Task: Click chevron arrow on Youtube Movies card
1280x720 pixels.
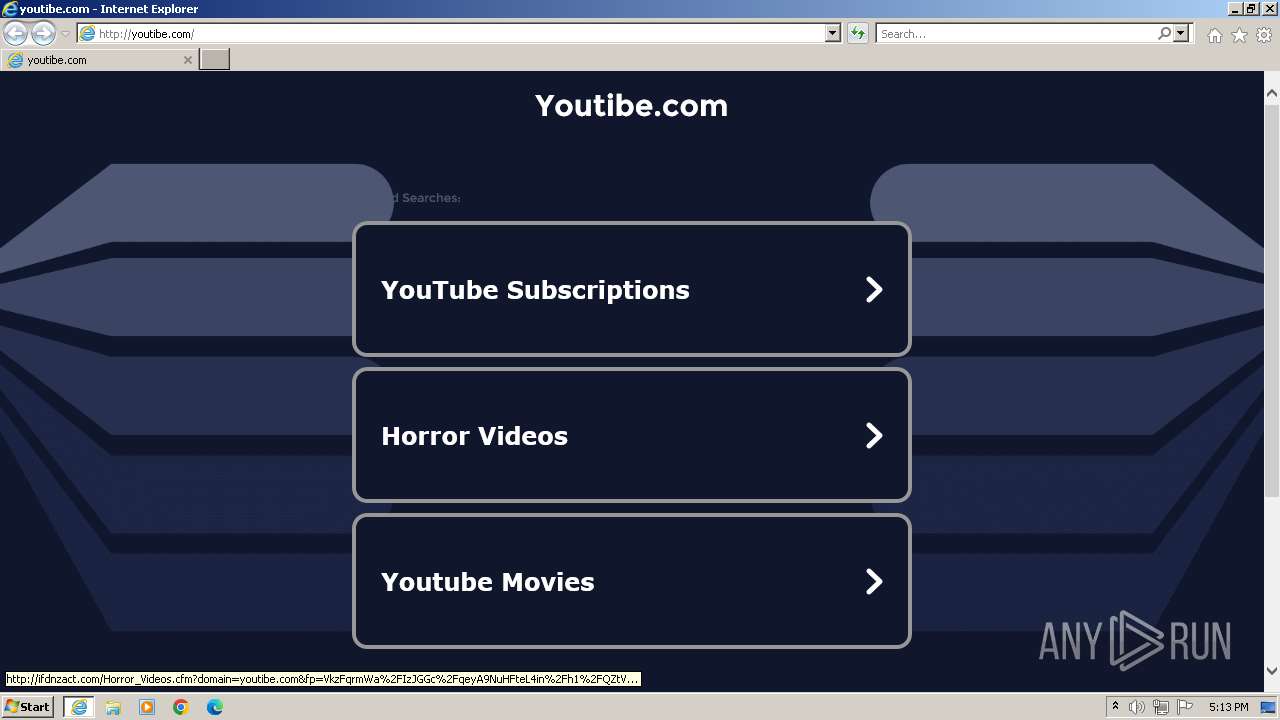Action: (x=874, y=581)
